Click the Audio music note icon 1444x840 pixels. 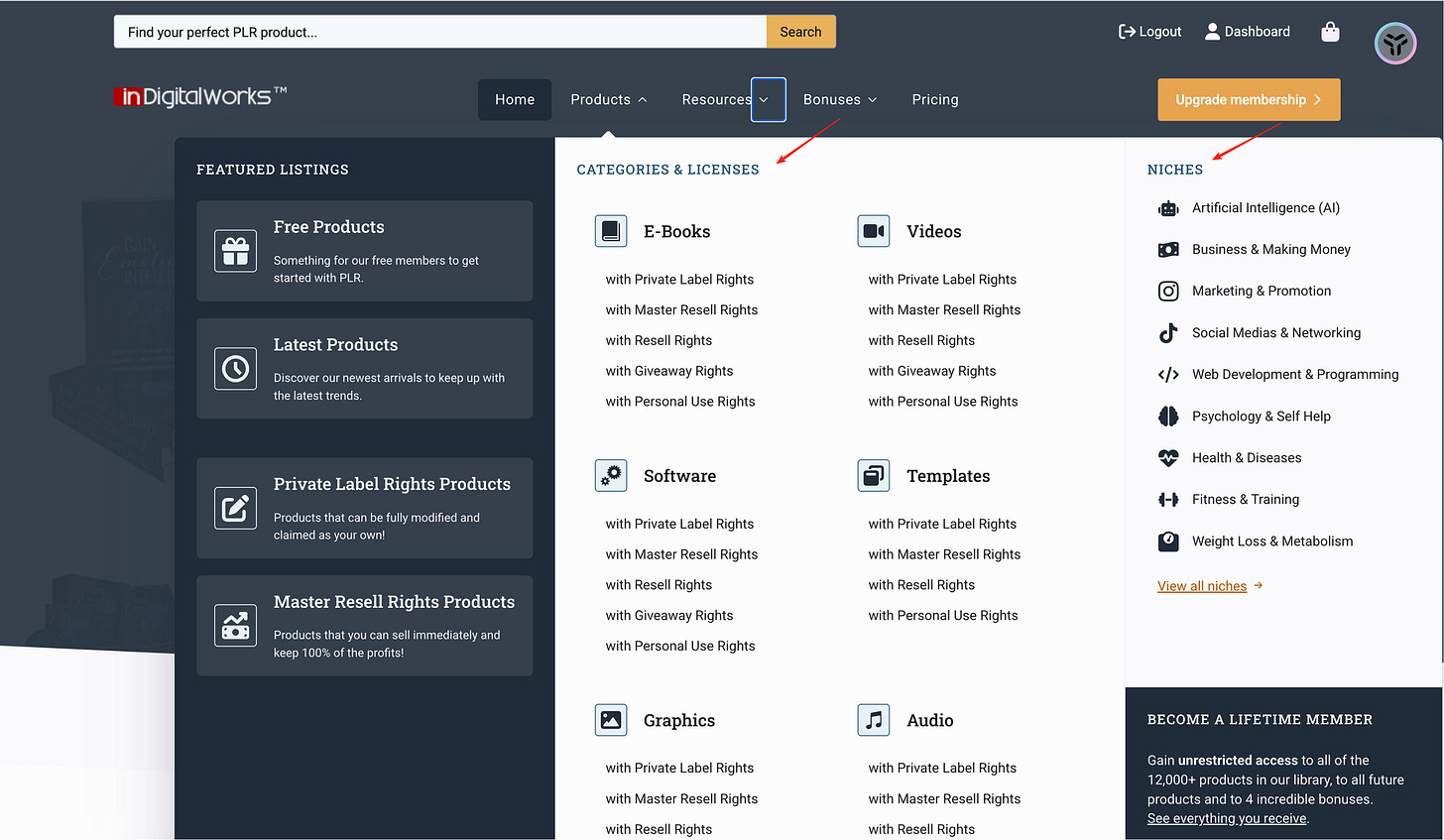[874, 720]
